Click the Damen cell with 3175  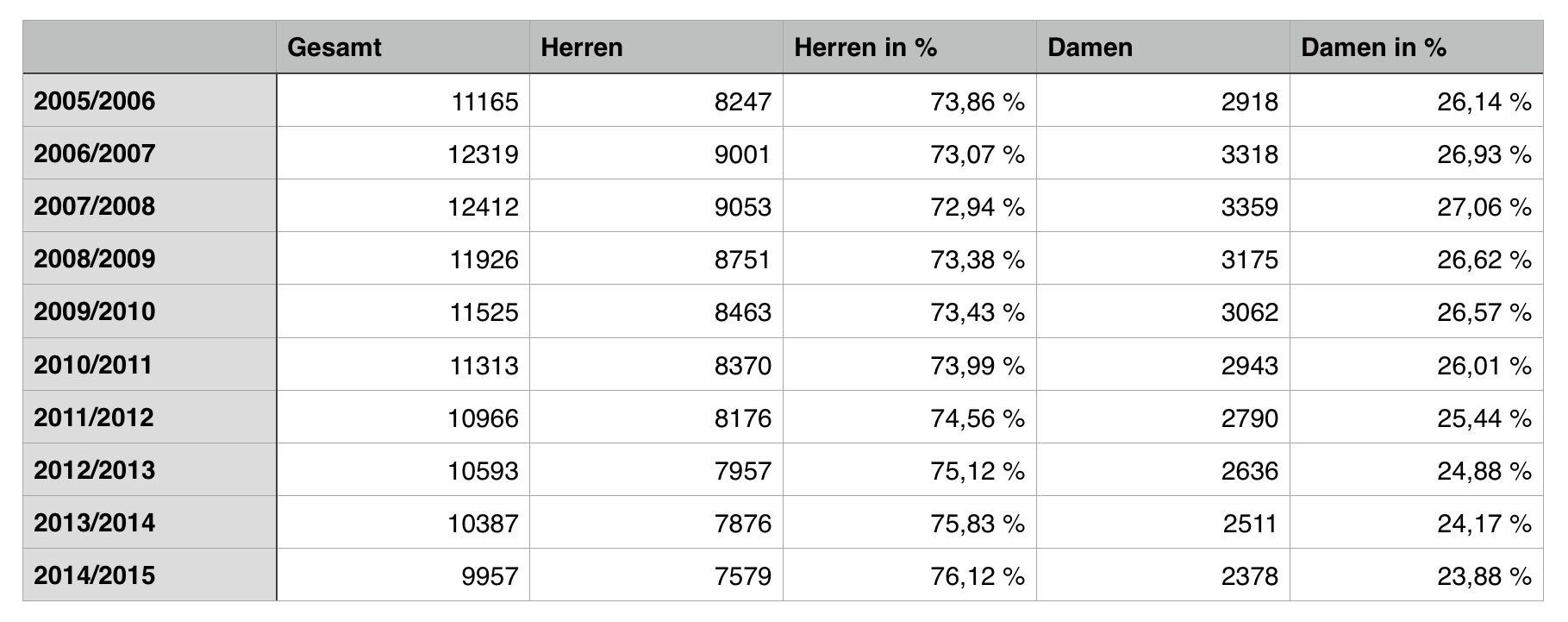coord(1163,259)
